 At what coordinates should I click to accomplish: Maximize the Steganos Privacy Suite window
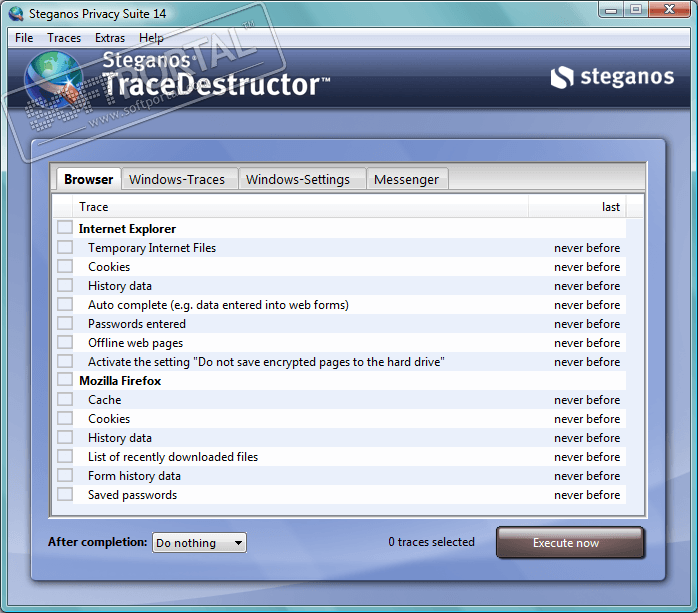[x=636, y=9]
